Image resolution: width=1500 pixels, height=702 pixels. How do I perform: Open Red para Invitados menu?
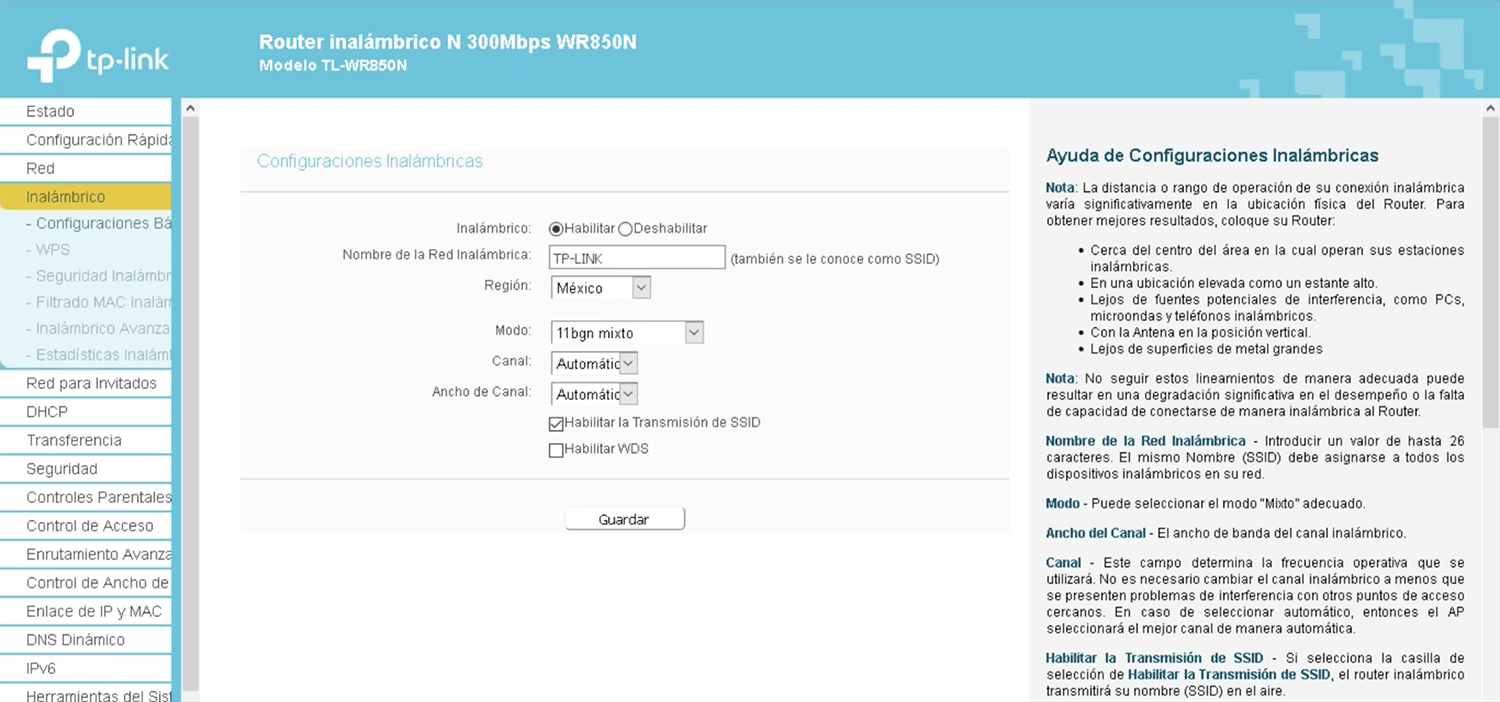click(91, 383)
